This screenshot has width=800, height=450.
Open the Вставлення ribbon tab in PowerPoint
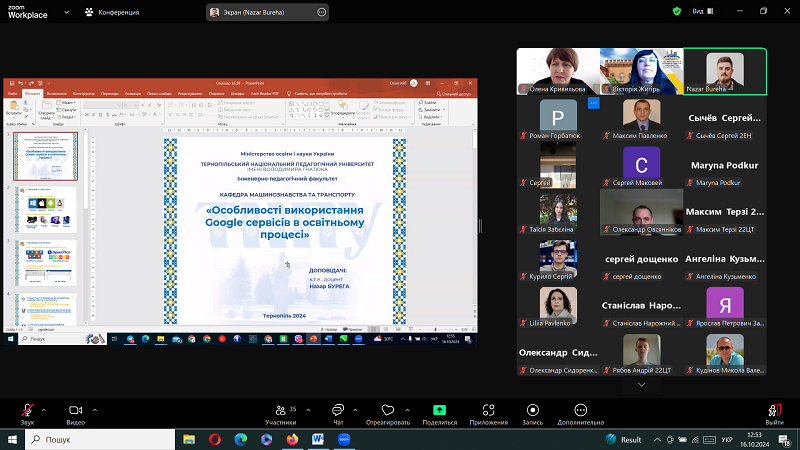pyautogui.click(x=56, y=93)
